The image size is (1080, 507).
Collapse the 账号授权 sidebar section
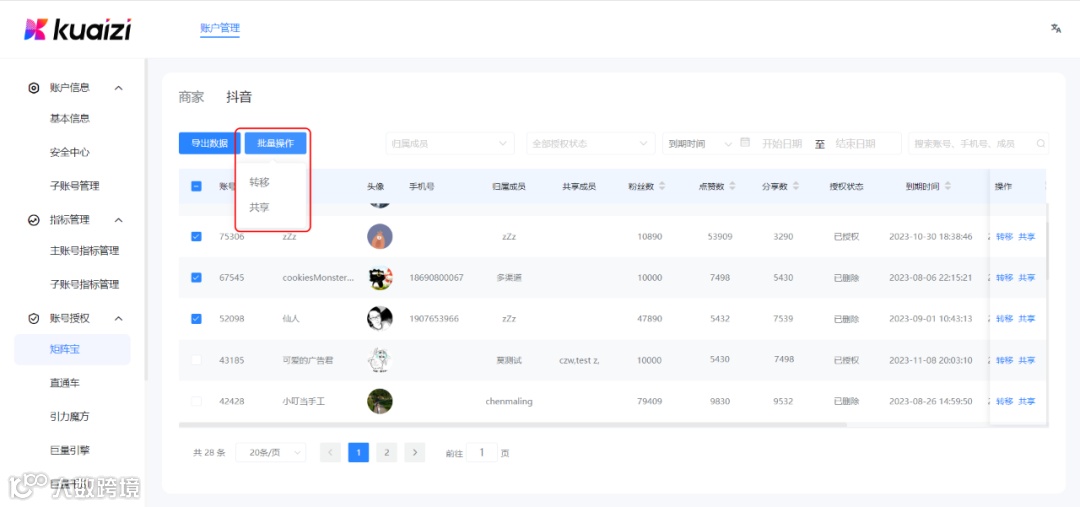point(118,319)
